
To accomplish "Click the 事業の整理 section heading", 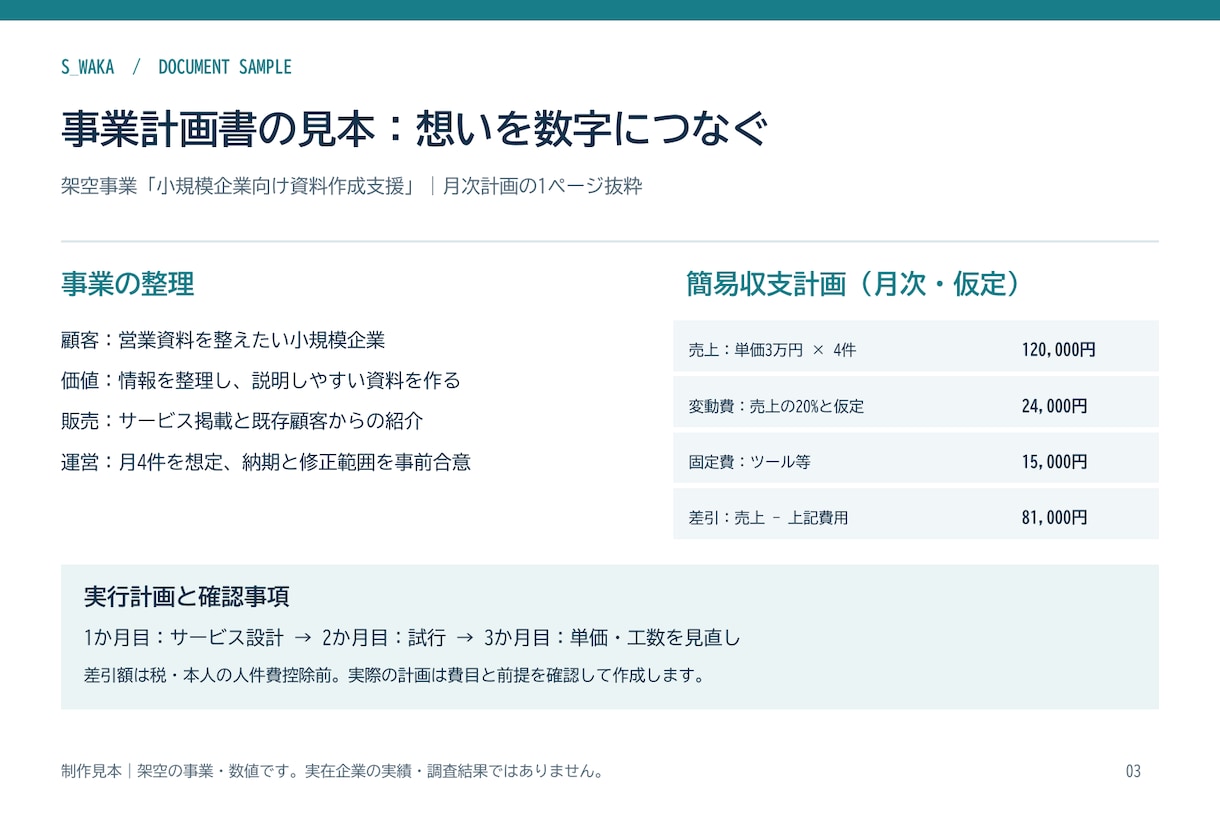I will pos(127,284).
